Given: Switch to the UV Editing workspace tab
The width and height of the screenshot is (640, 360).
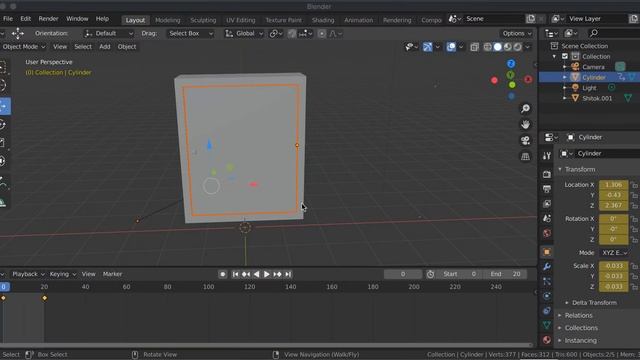Looking at the screenshot, I should pos(240,20).
